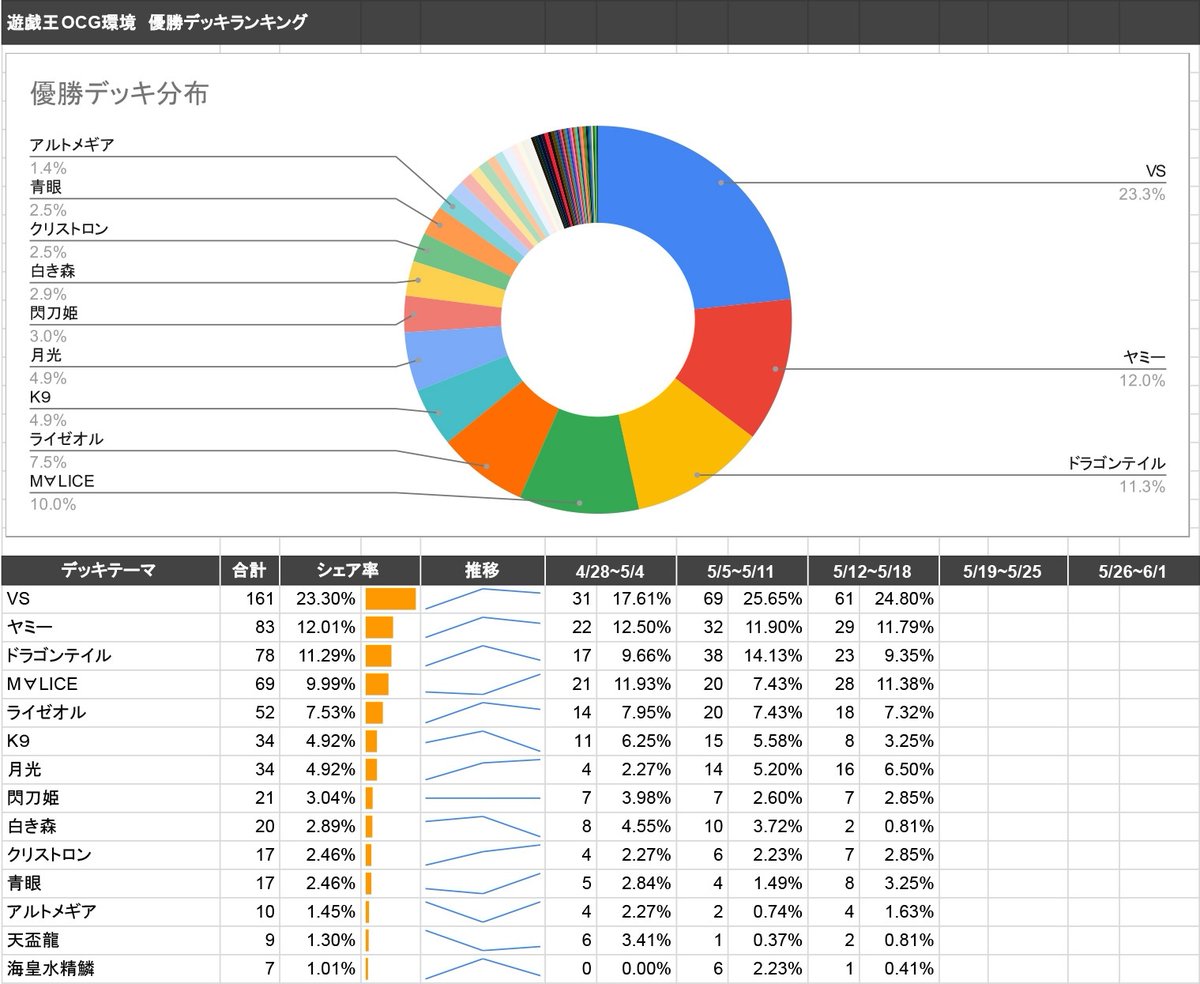Click the 17.61% cell
This screenshot has height=984, width=1200.
tap(637, 599)
